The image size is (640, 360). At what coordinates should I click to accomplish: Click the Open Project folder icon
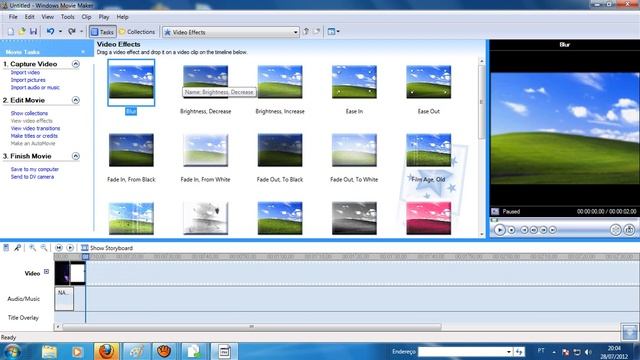point(22,31)
